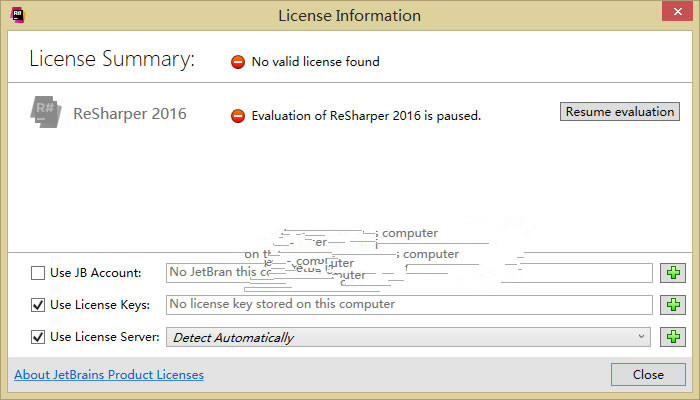Click the Resume evaluation button
700x400 pixels.
pos(620,112)
